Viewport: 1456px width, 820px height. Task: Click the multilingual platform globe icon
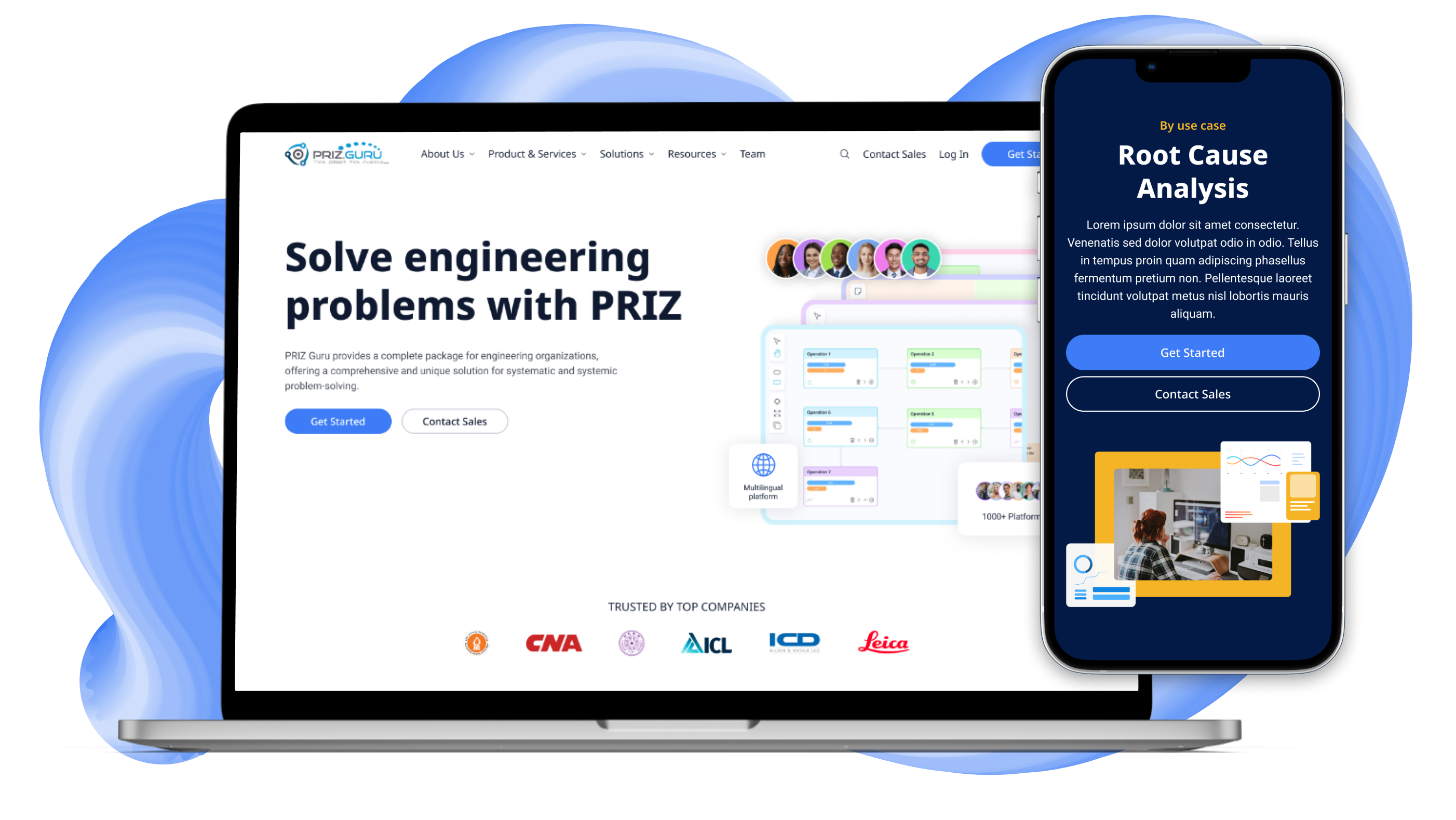763,466
